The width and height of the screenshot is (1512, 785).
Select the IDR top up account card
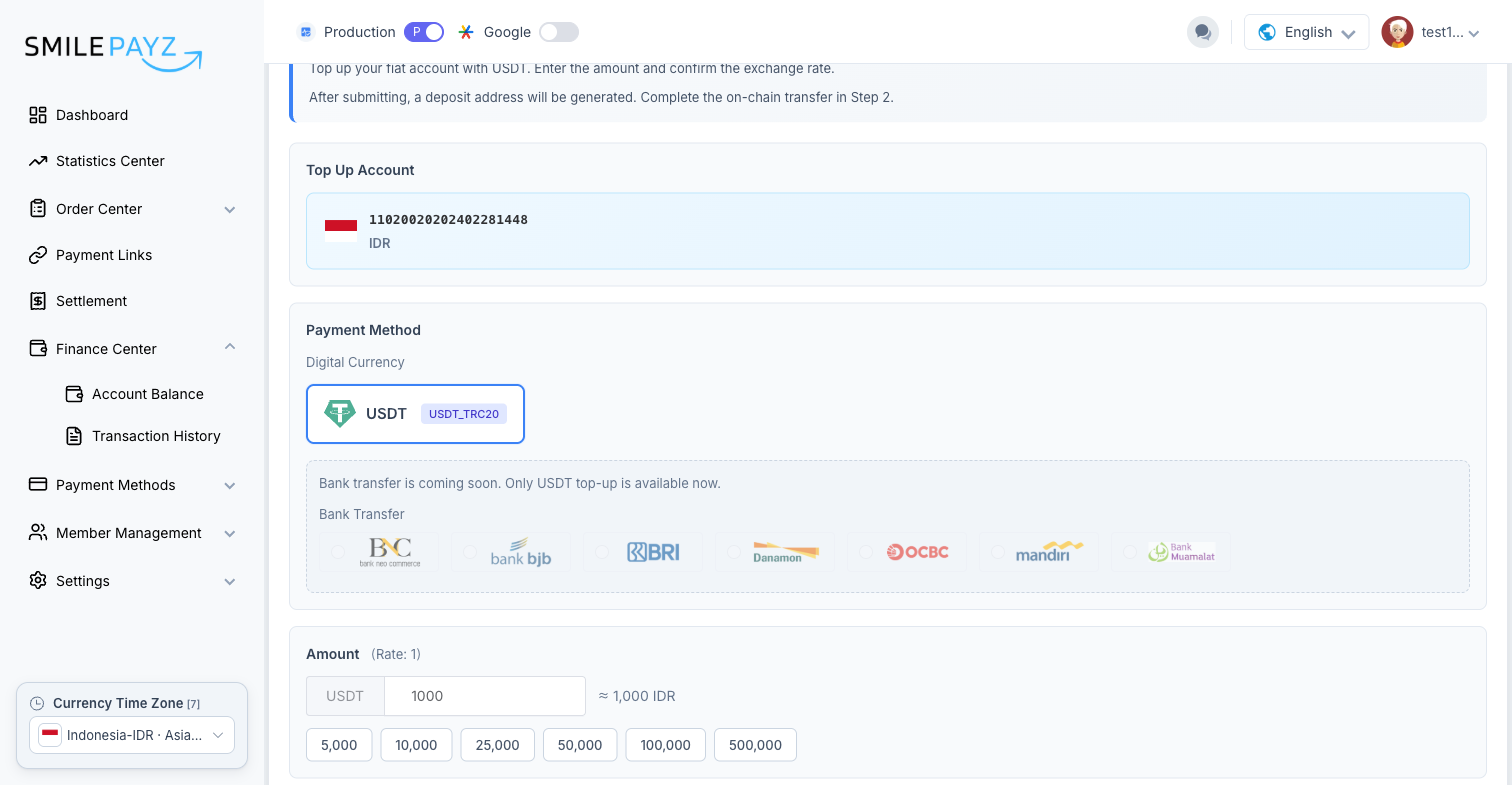tap(888, 231)
